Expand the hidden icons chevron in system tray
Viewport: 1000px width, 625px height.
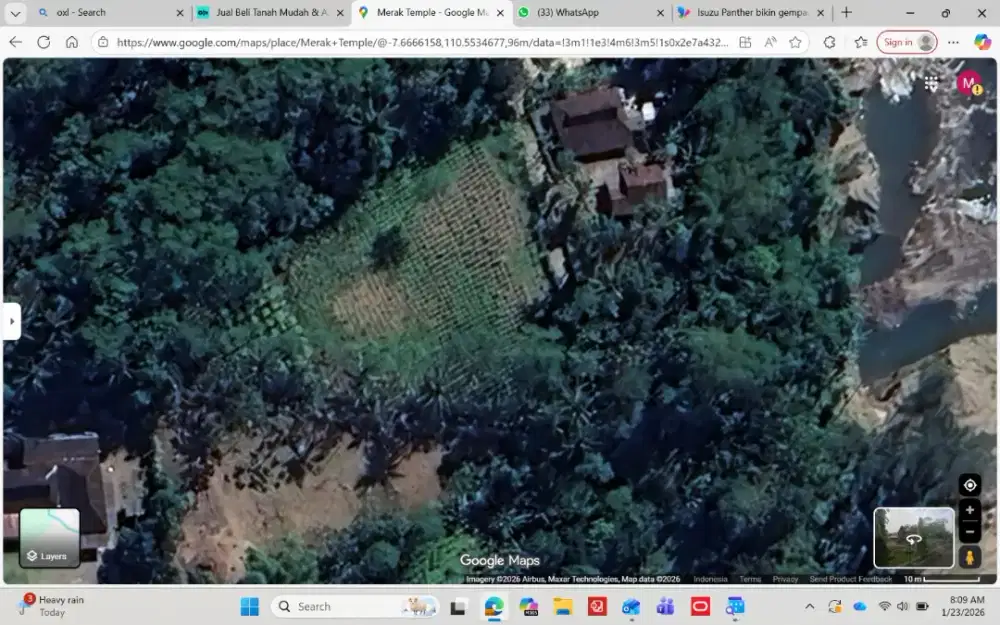(x=810, y=606)
